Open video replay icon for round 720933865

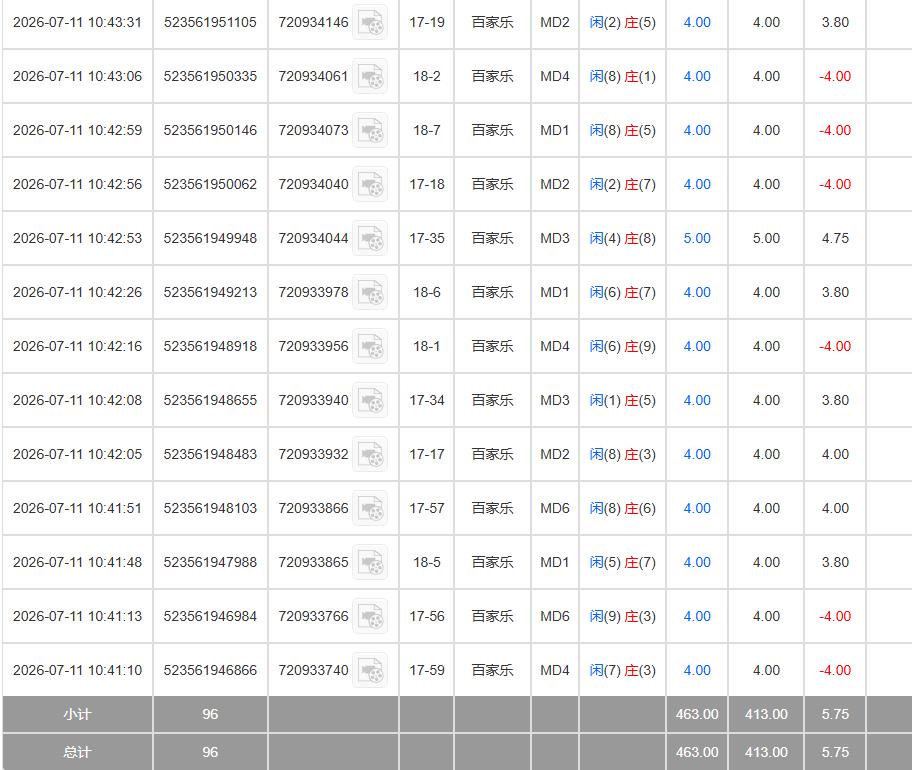coord(370,564)
